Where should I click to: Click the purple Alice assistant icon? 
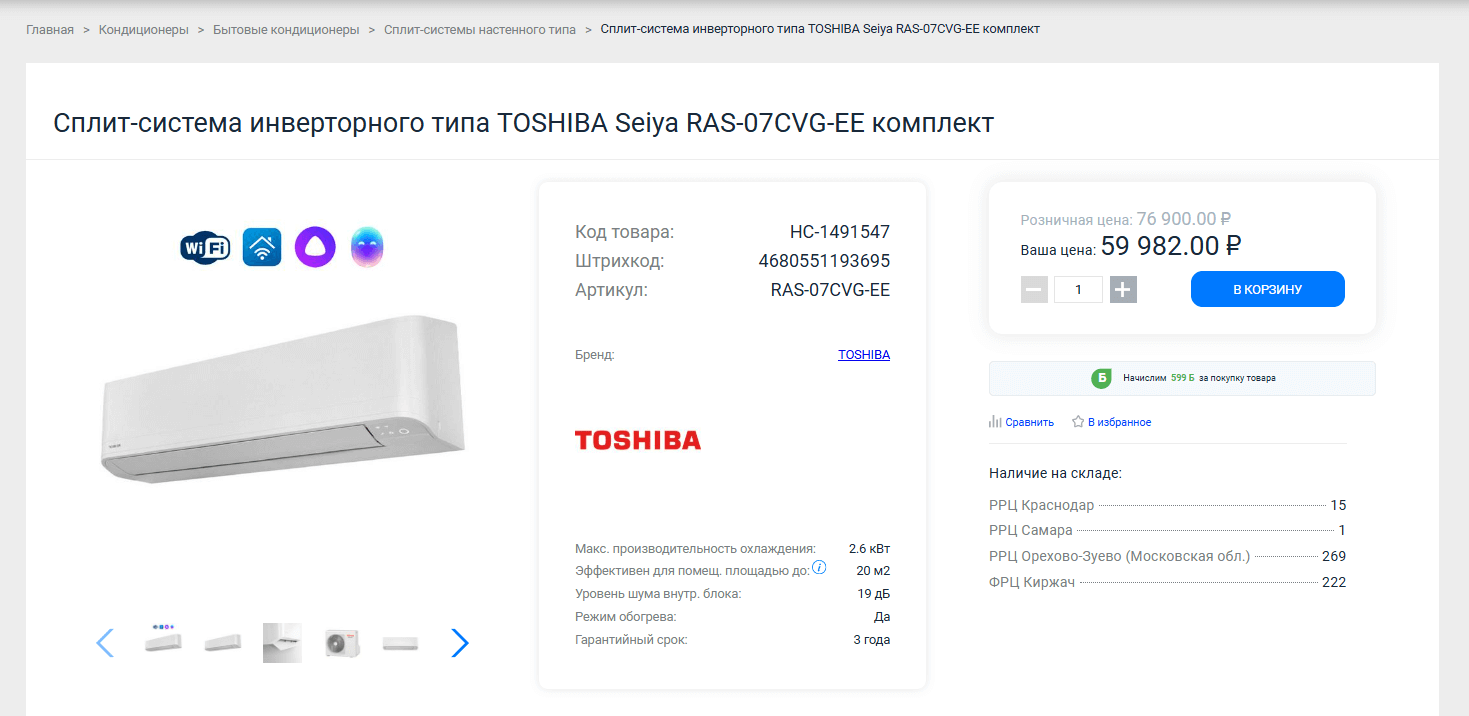click(x=315, y=247)
